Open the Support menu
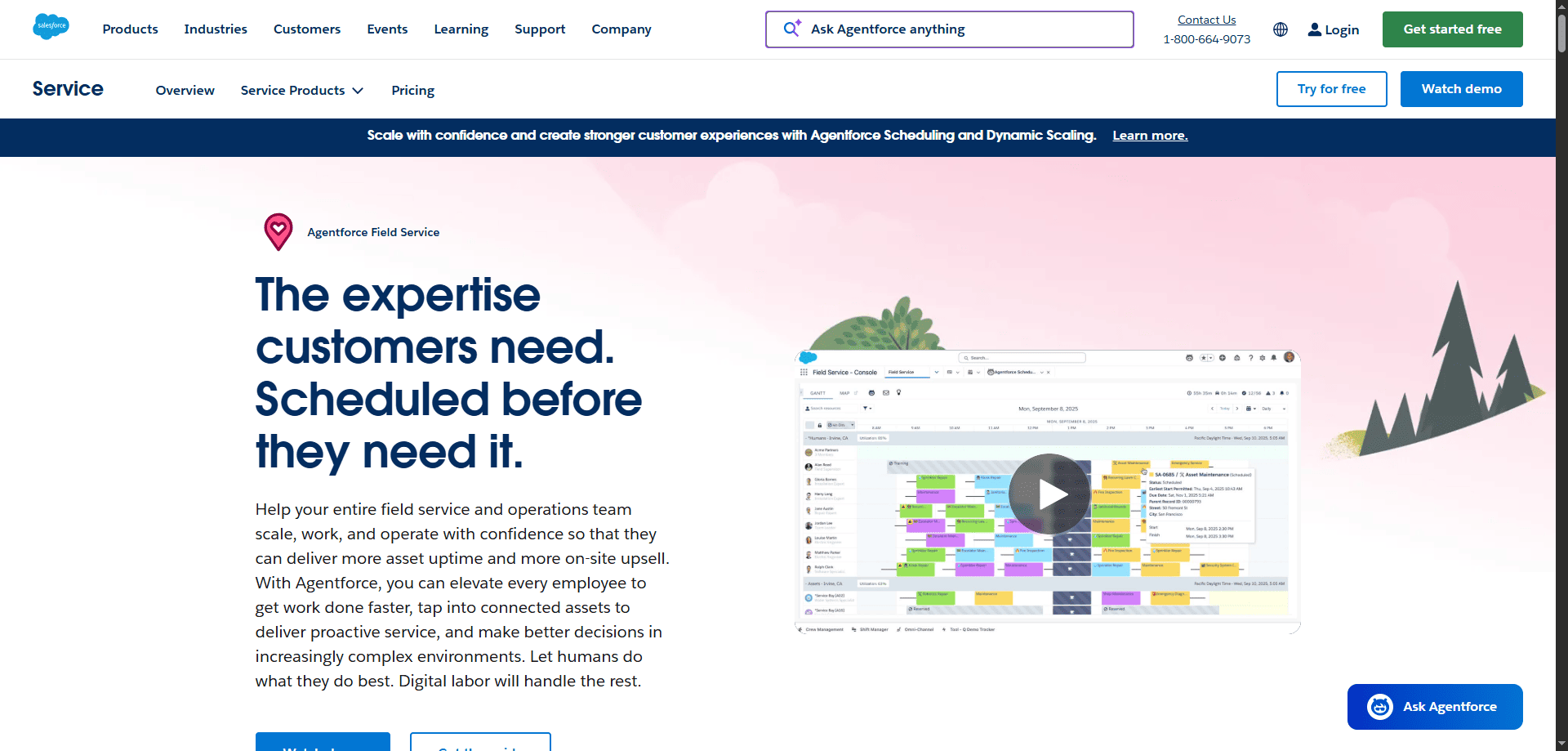This screenshot has height=751, width=1568. click(540, 29)
